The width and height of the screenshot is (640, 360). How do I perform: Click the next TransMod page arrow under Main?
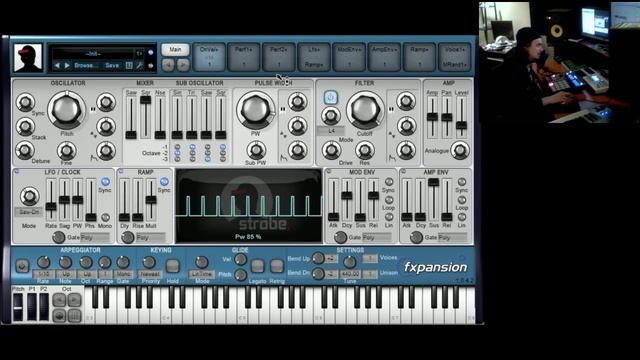point(183,64)
